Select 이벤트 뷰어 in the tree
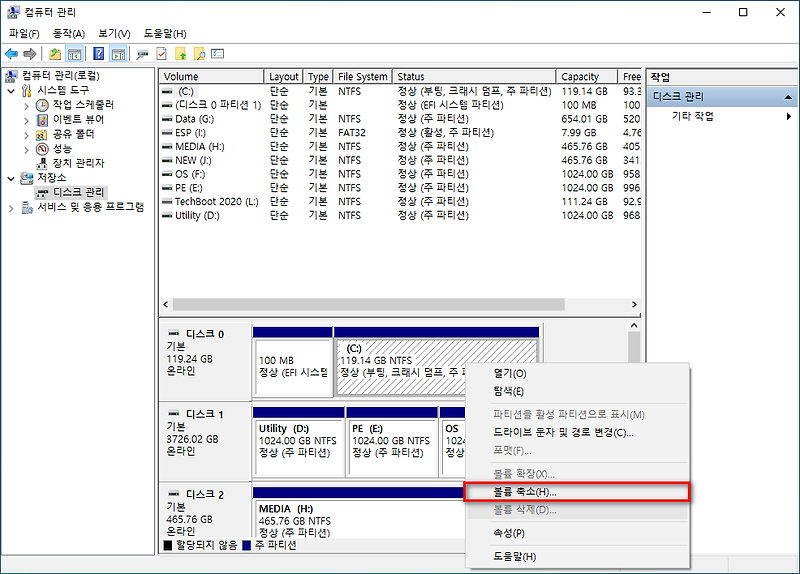This screenshot has height=574, width=800. click(x=78, y=119)
